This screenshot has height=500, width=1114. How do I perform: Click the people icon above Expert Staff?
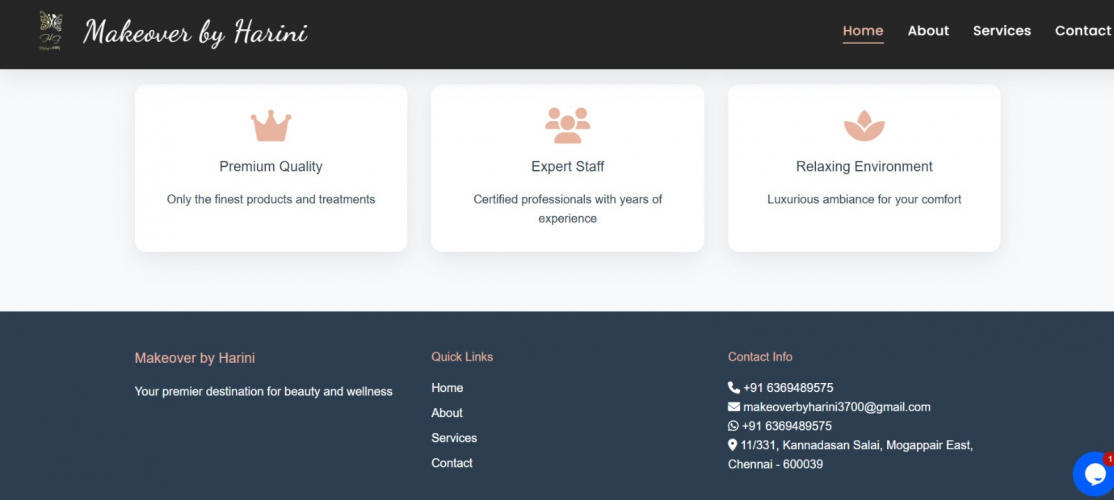[x=567, y=125]
